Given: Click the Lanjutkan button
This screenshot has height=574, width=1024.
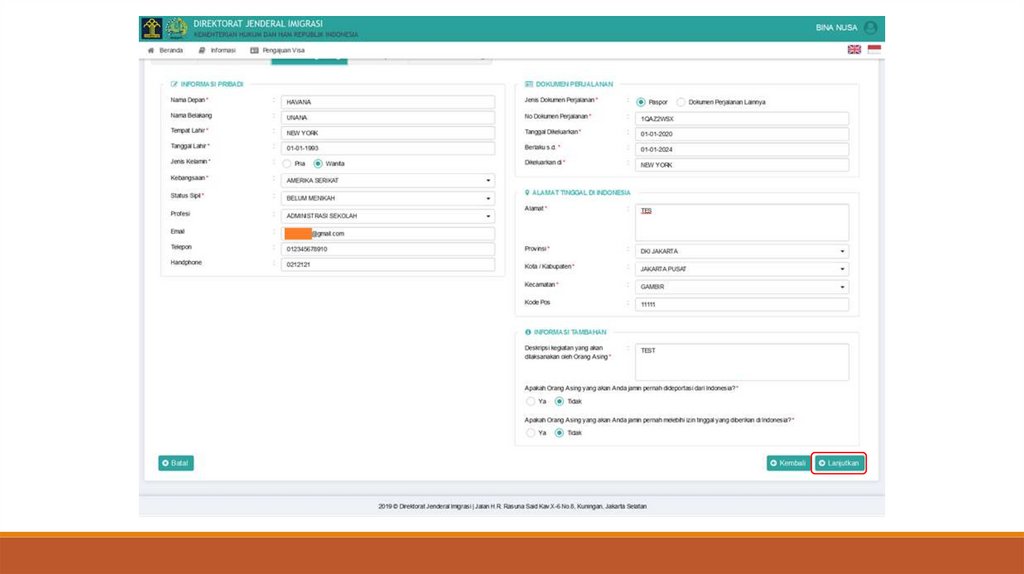Looking at the screenshot, I should coord(839,463).
